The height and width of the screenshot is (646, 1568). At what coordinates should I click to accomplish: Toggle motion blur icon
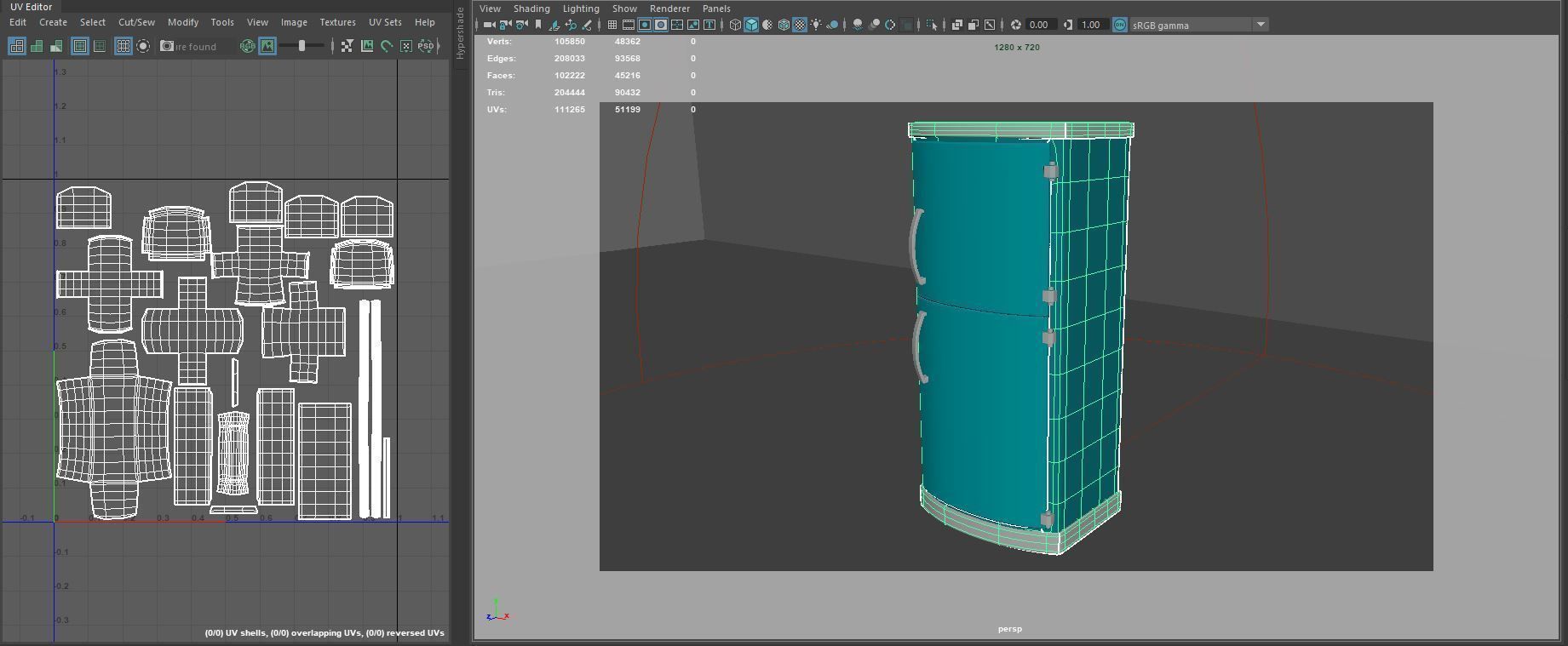[874, 25]
